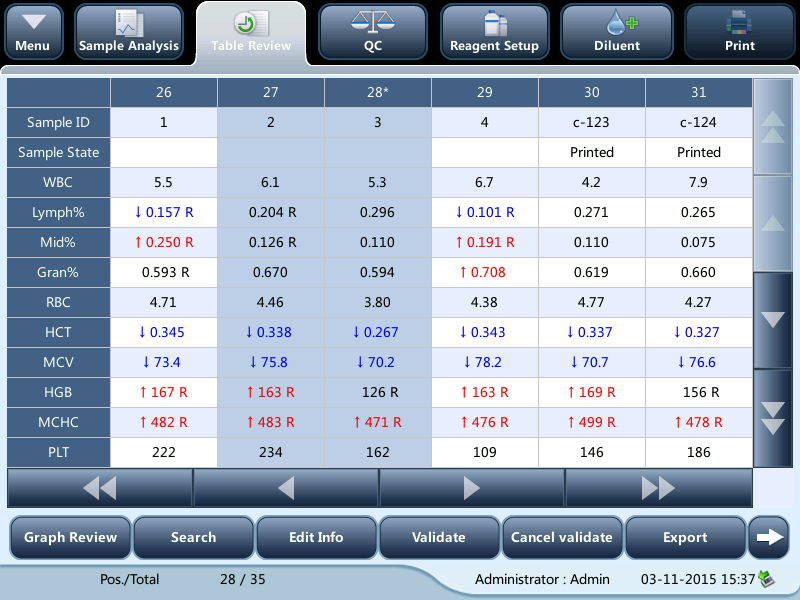Viewport: 800px width, 600px height.
Task: Open Graph Review for the selected sample
Action: coord(69,537)
